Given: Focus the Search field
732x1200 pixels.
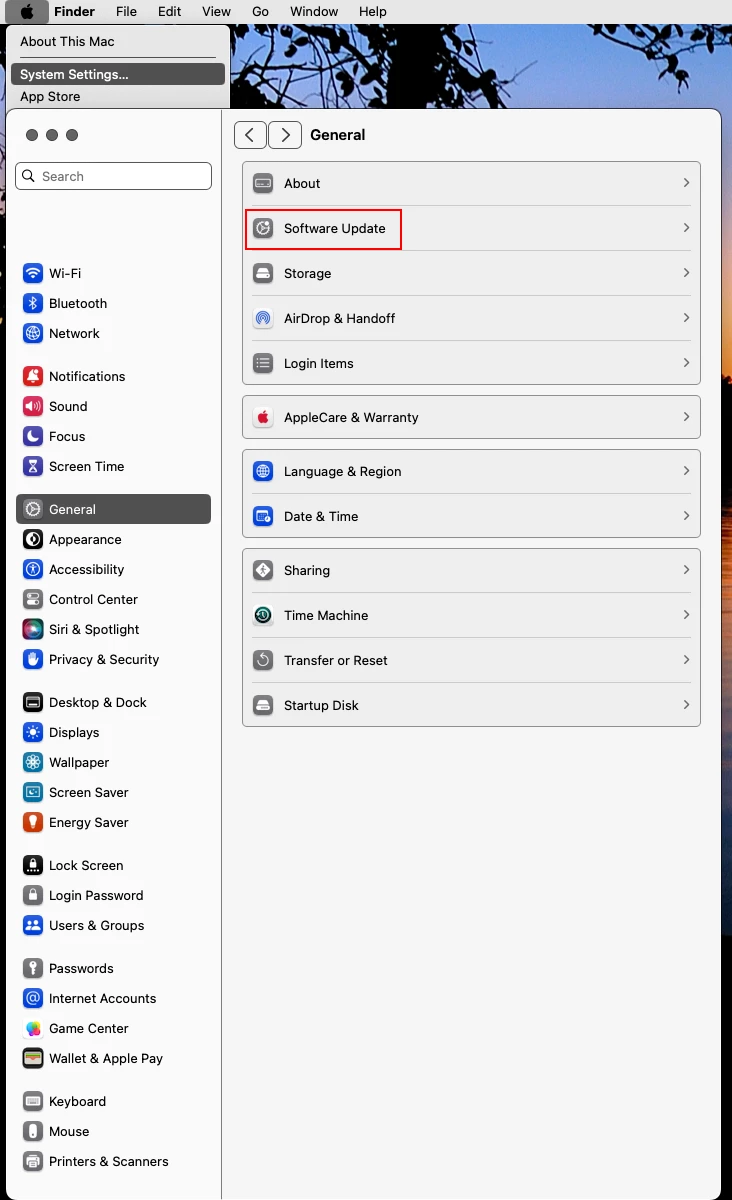Looking at the screenshot, I should pyautogui.click(x=114, y=176).
